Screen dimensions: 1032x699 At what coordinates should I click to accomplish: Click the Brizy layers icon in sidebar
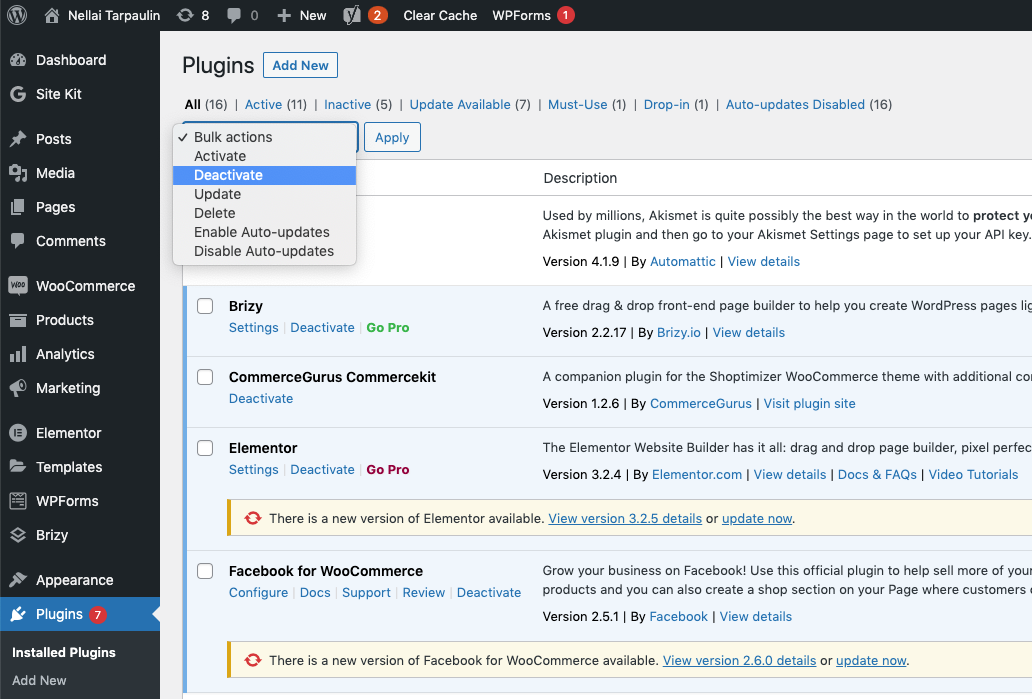coord(18,535)
